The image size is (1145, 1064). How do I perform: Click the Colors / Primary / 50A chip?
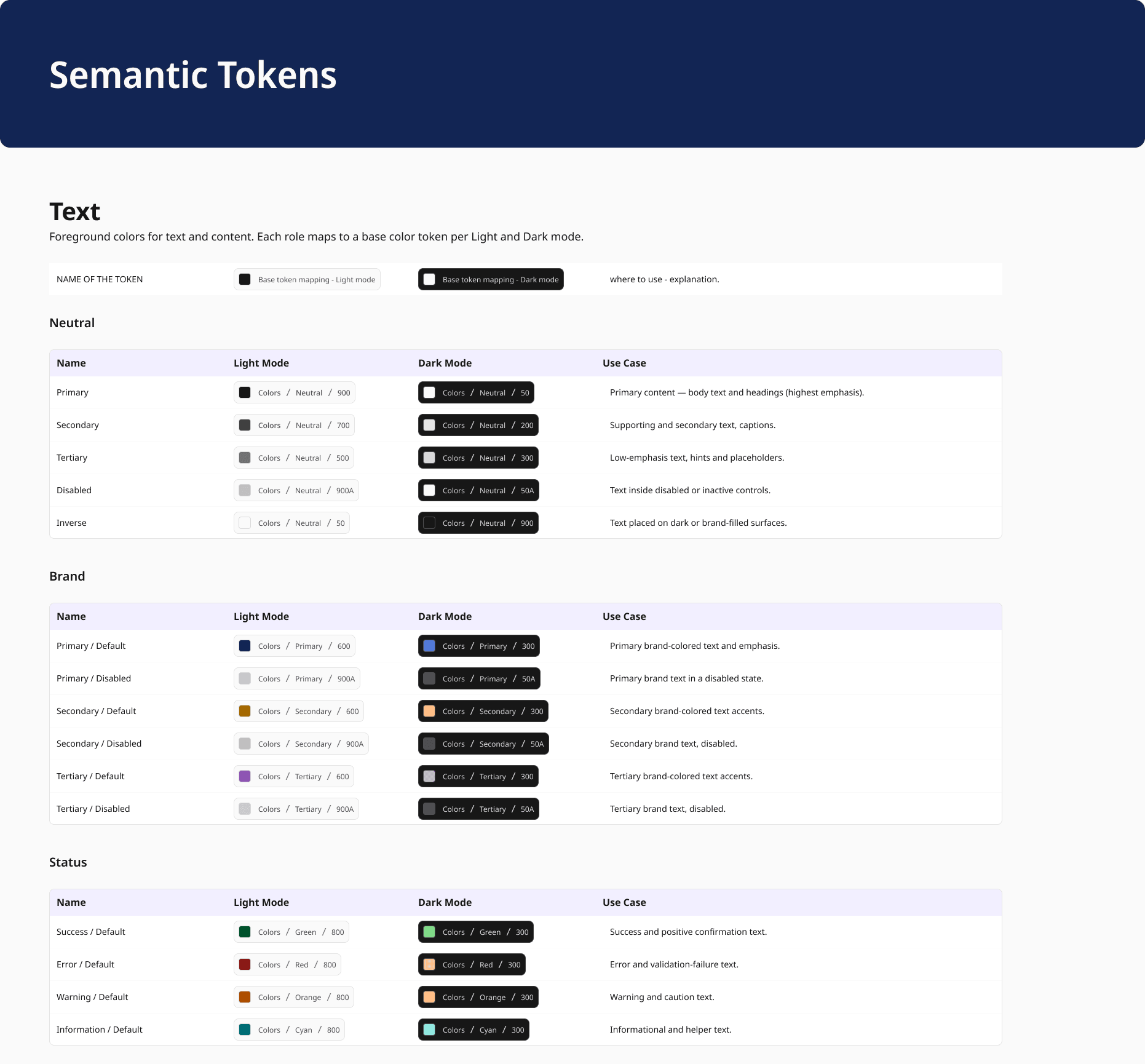[479, 678]
